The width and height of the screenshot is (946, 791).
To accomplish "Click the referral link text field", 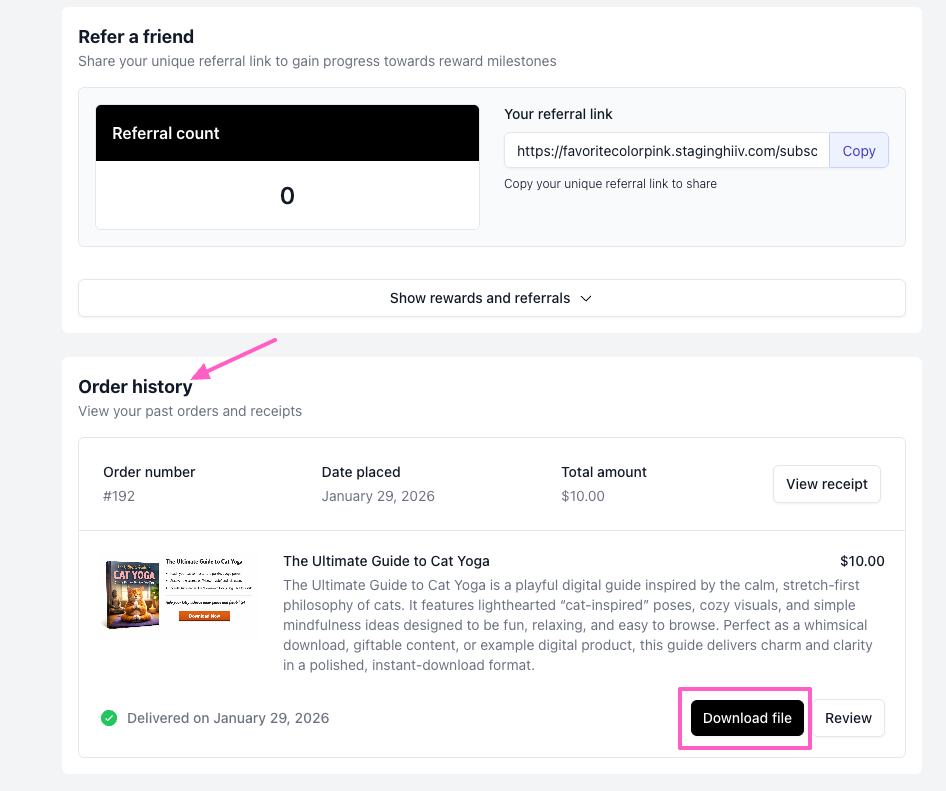I will coord(666,151).
